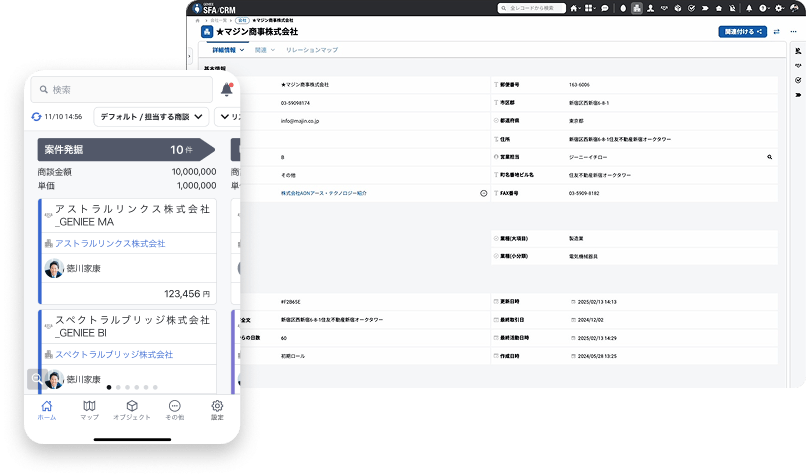This screenshot has width=806, height=476.
Task: Open the handshake deals icon in toolbar
Action: point(664,8)
